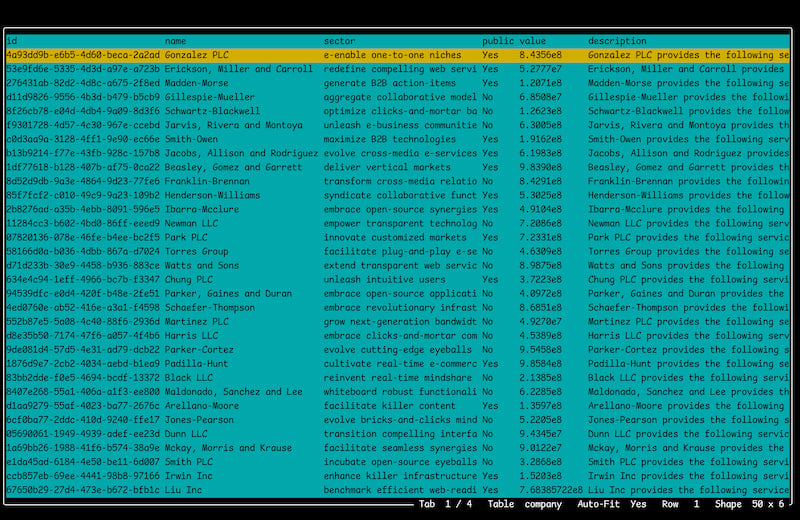Click the Gonzalez PLC name cell
This screenshot has height=520, width=800.
click(196, 55)
